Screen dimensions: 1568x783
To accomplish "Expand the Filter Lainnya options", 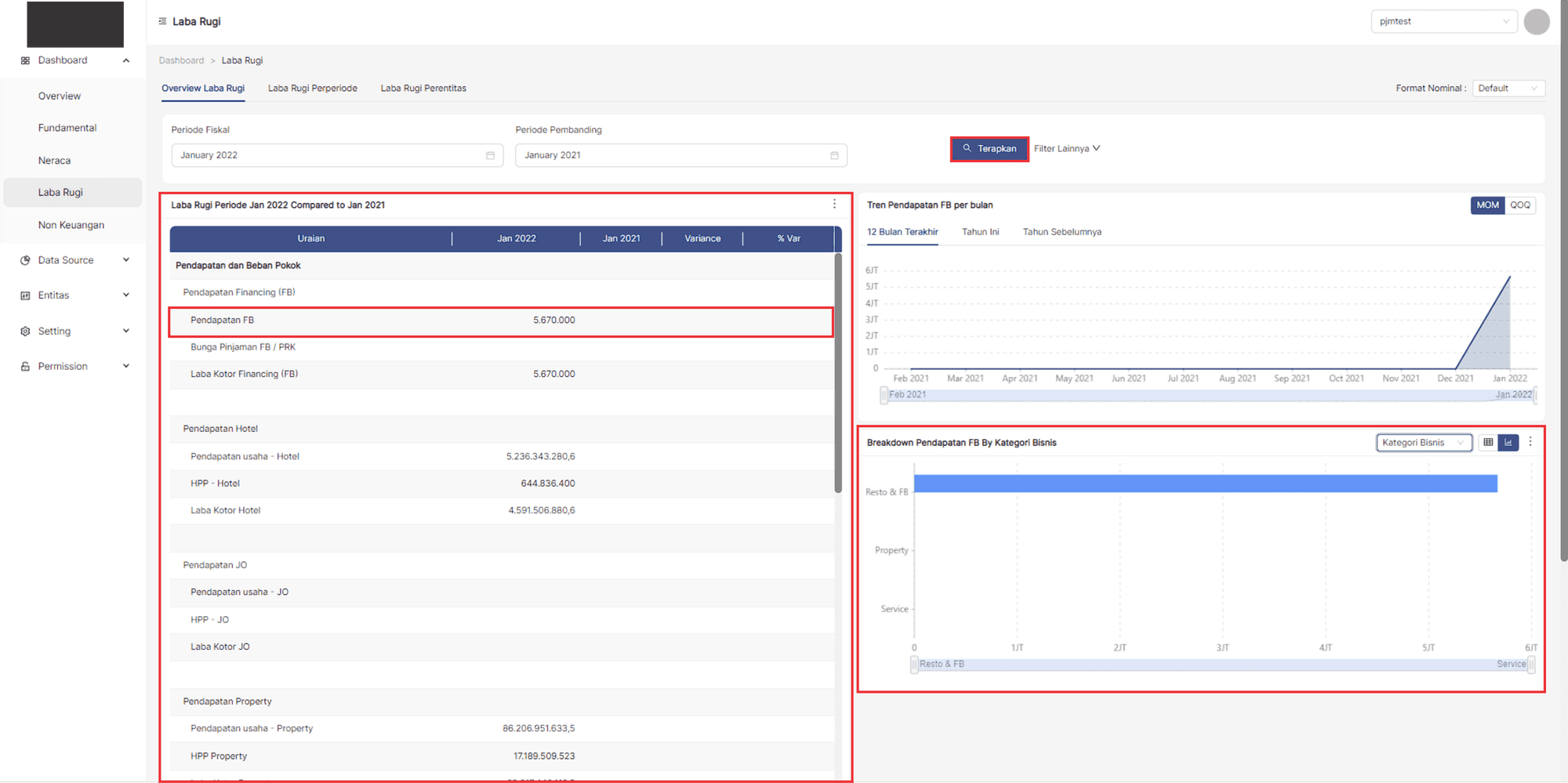I will click(1066, 148).
